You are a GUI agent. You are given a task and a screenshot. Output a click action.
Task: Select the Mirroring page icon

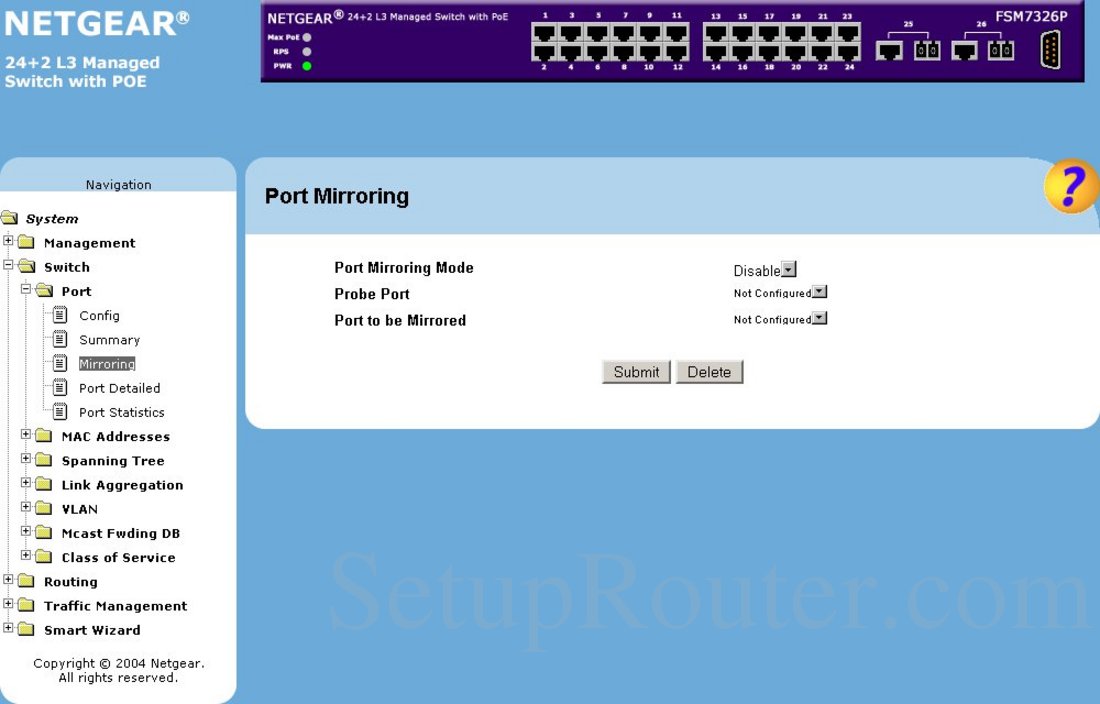click(62, 363)
